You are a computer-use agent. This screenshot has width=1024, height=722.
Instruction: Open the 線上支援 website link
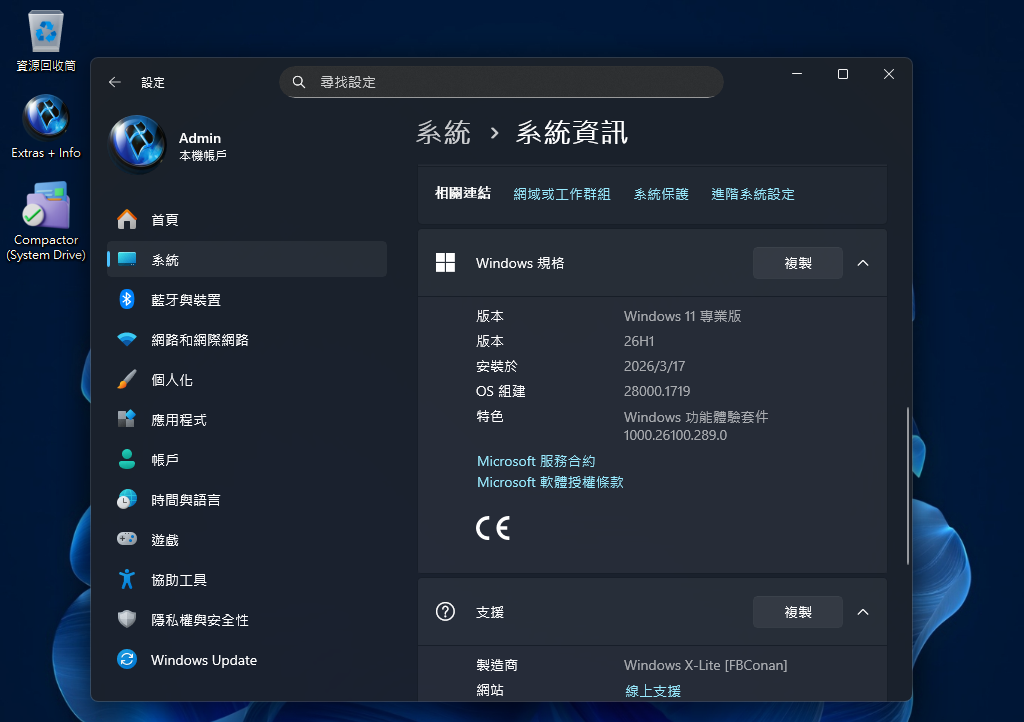coord(652,691)
